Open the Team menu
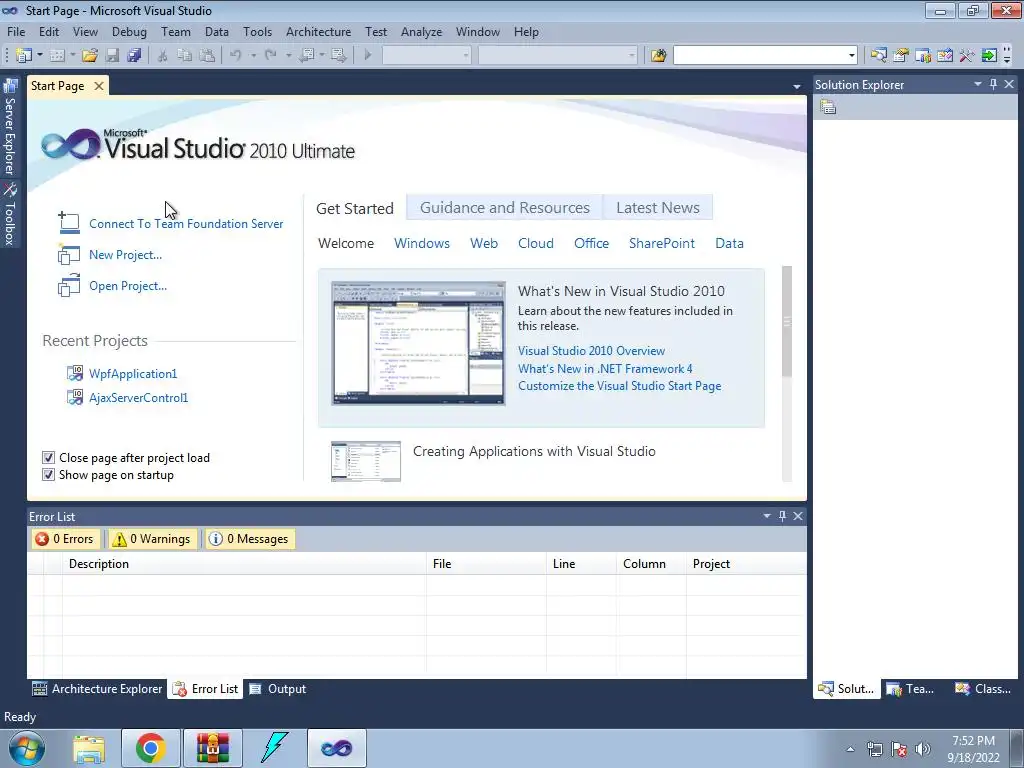This screenshot has height=768, width=1024. (176, 31)
